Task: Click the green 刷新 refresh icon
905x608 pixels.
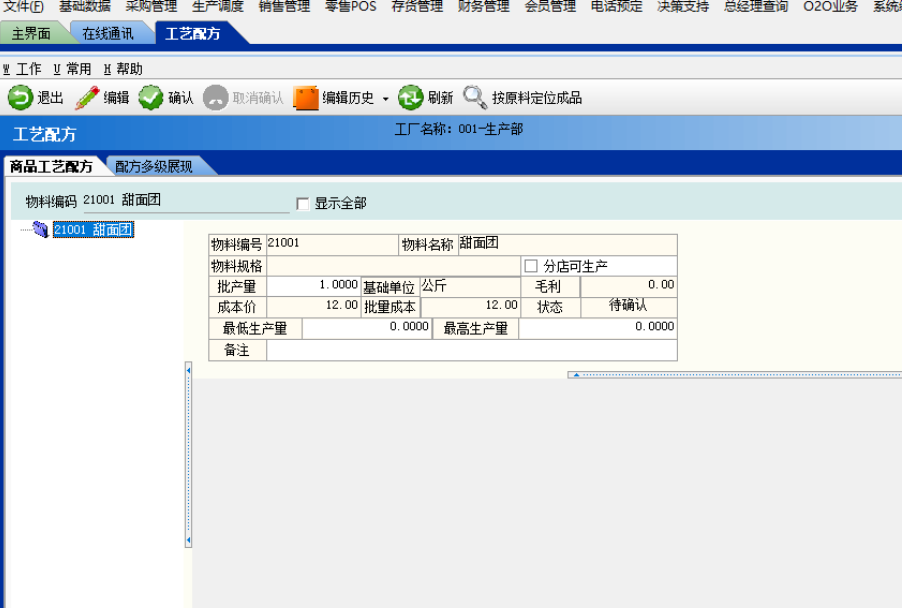Action: (x=411, y=98)
